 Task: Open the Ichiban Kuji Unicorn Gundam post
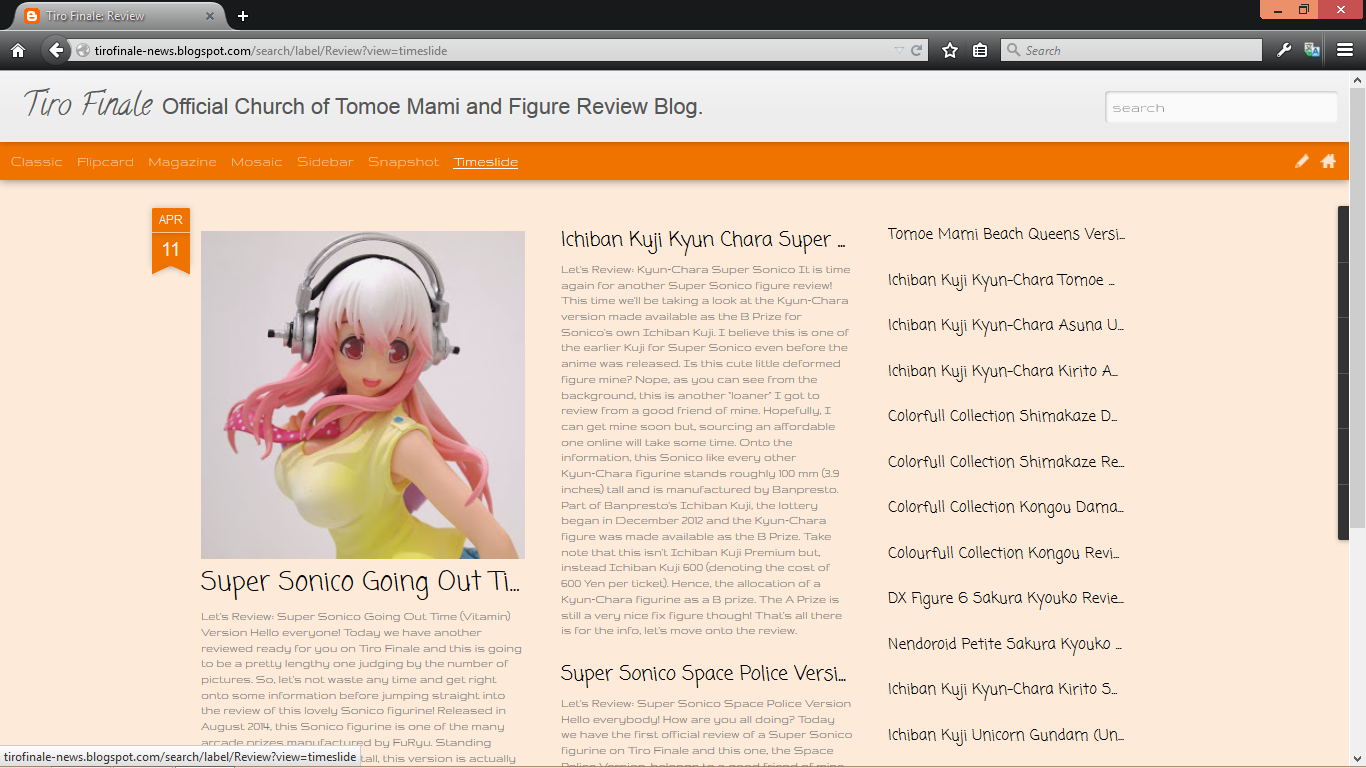[x=1006, y=736]
